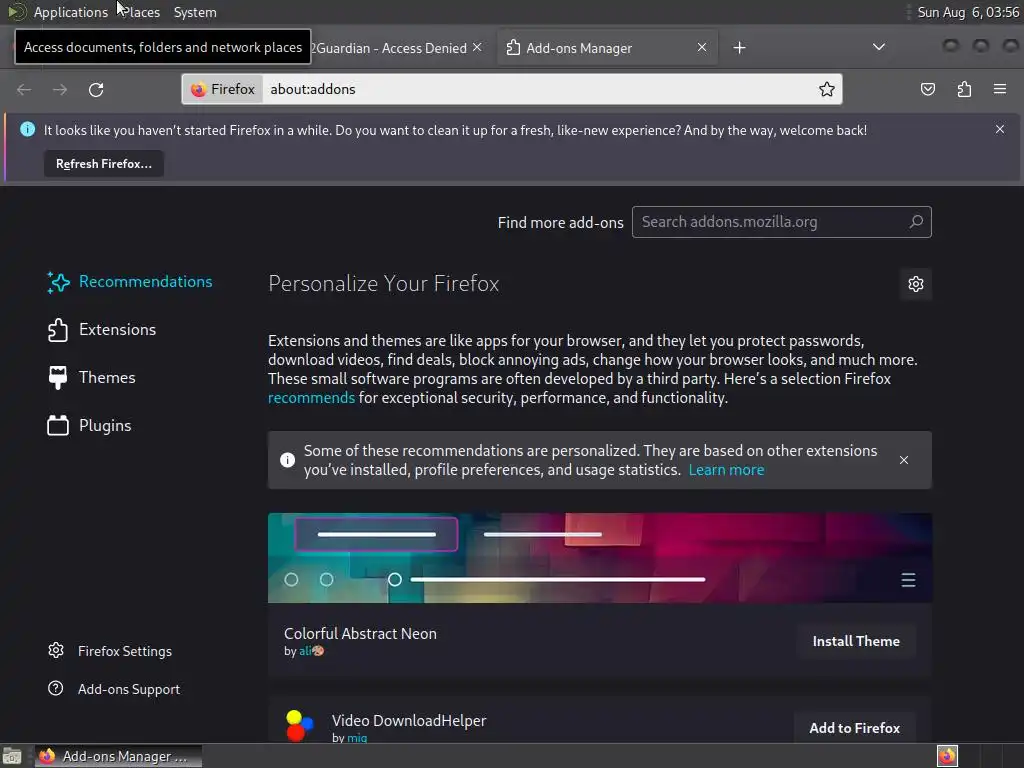The height and width of the screenshot is (768, 1024).
Task: Add Video DownloadHelper to Firefox
Action: tap(855, 728)
